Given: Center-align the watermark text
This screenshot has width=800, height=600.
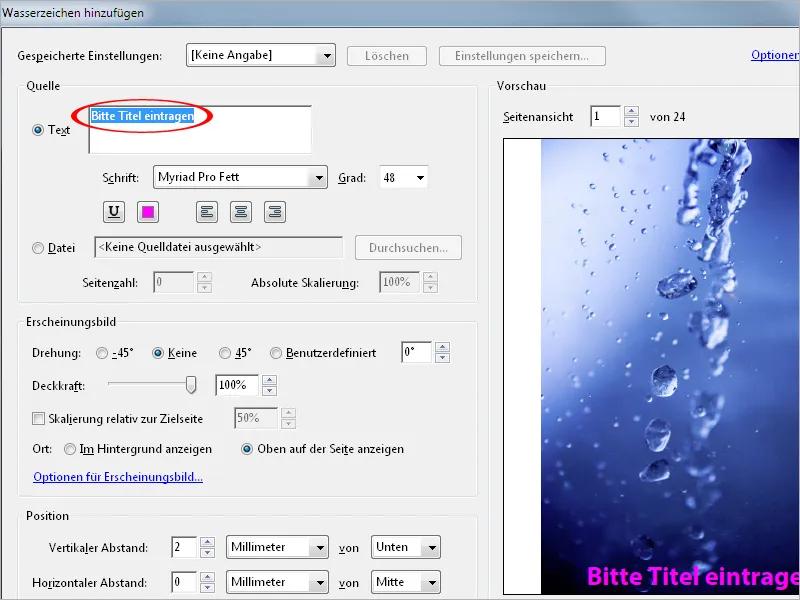Looking at the screenshot, I should click(x=241, y=212).
